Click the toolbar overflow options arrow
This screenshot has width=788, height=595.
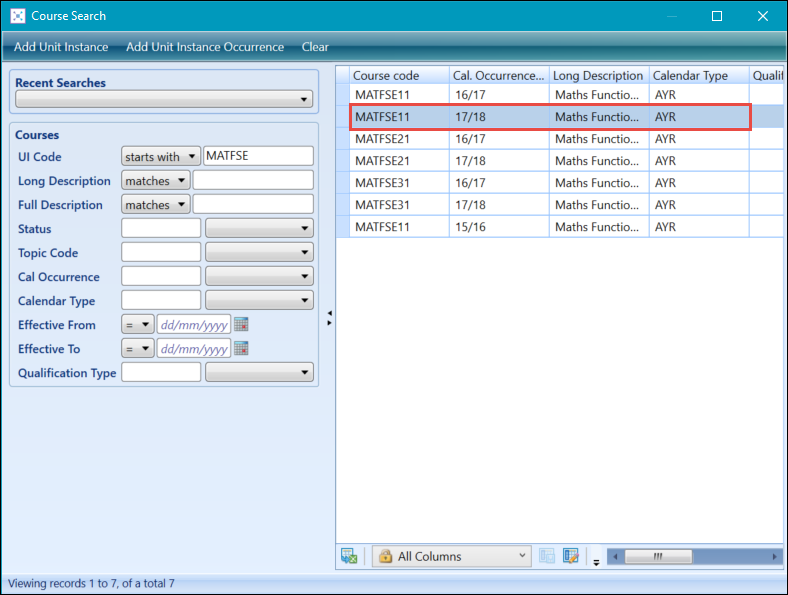coord(596,561)
